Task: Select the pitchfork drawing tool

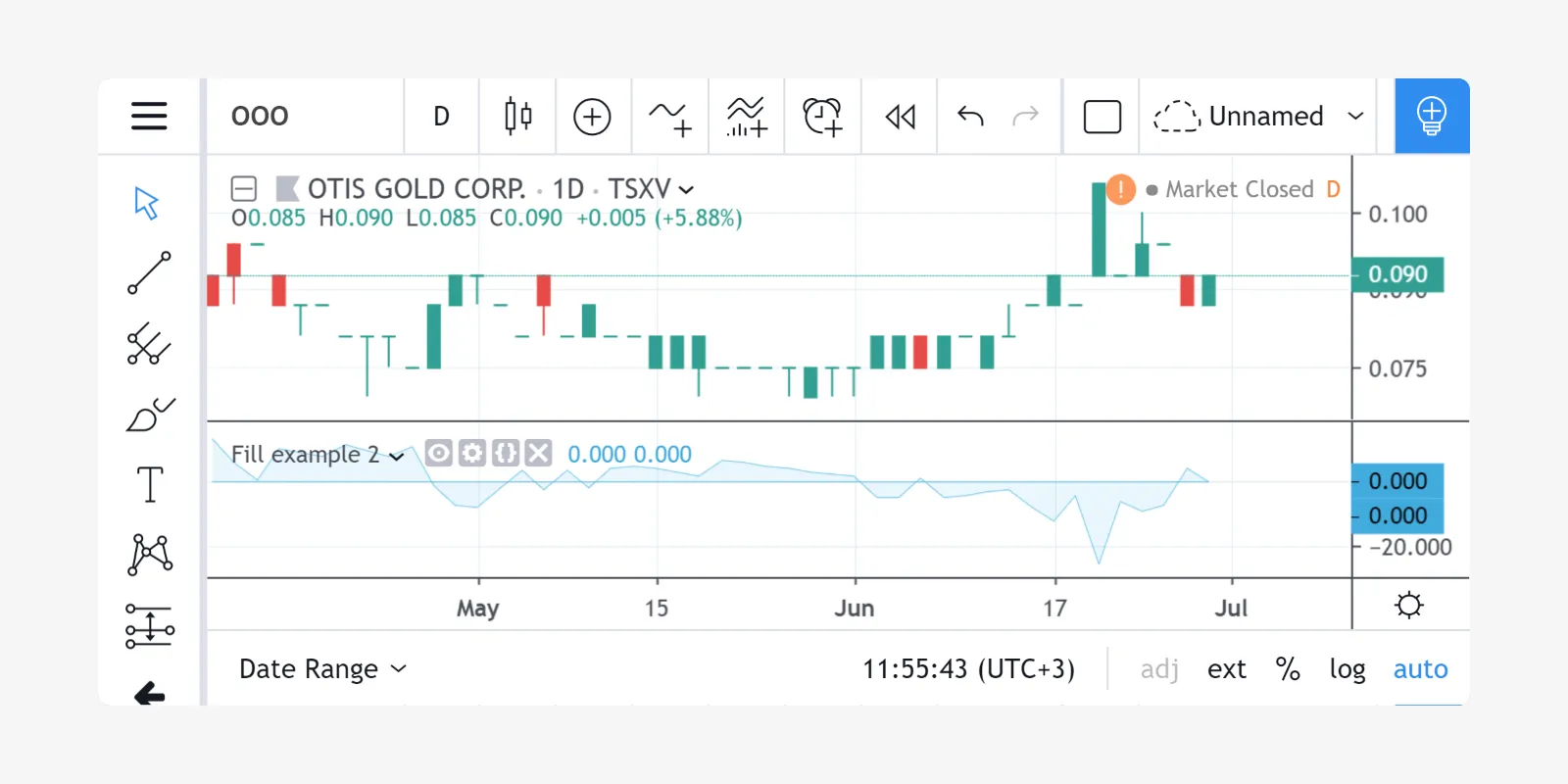Action: pyautogui.click(x=149, y=344)
